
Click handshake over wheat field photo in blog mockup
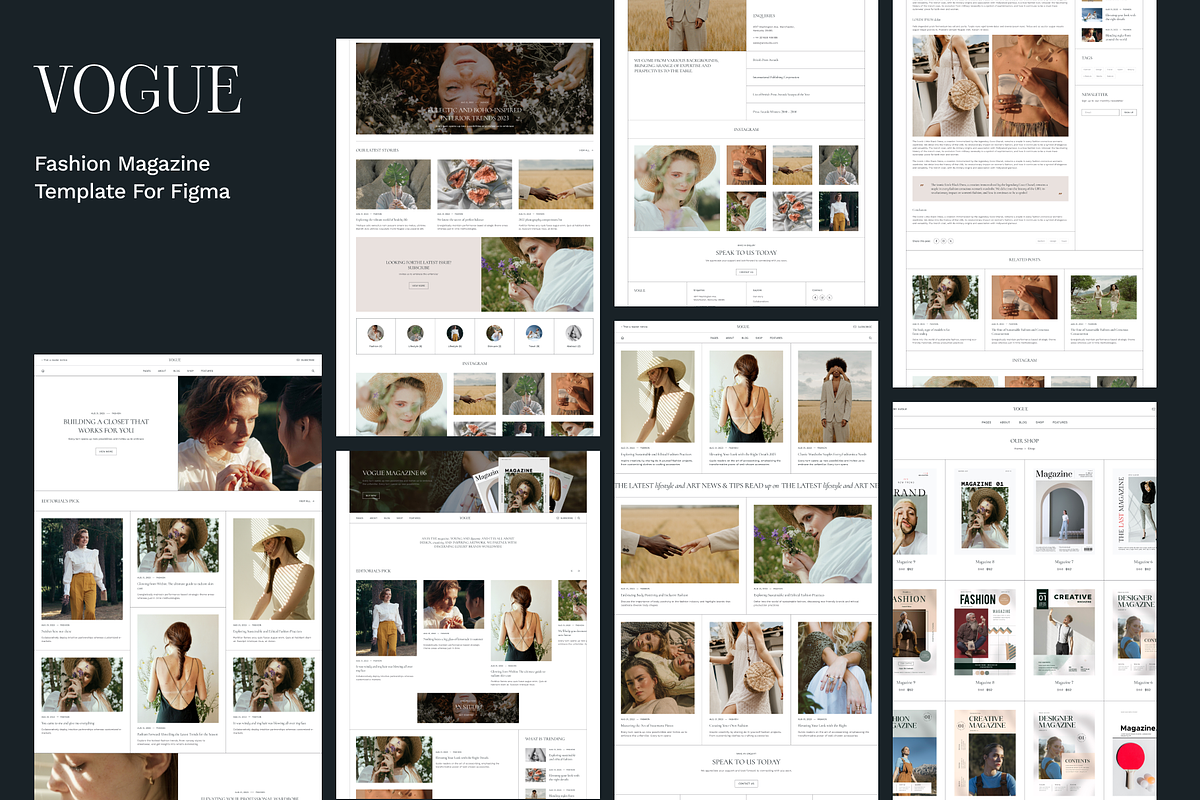click(680, 543)
